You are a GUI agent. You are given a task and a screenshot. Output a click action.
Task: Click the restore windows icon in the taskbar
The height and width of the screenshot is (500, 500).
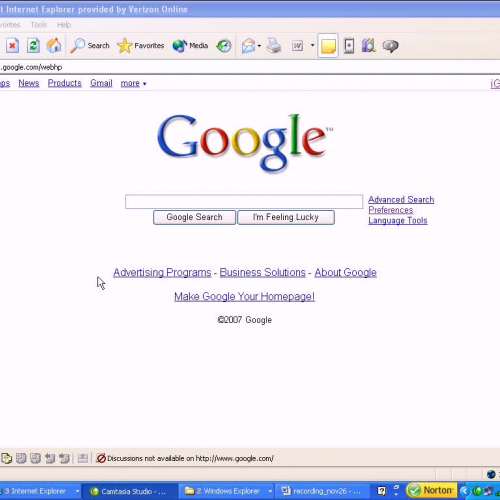[x=396, y=488]
